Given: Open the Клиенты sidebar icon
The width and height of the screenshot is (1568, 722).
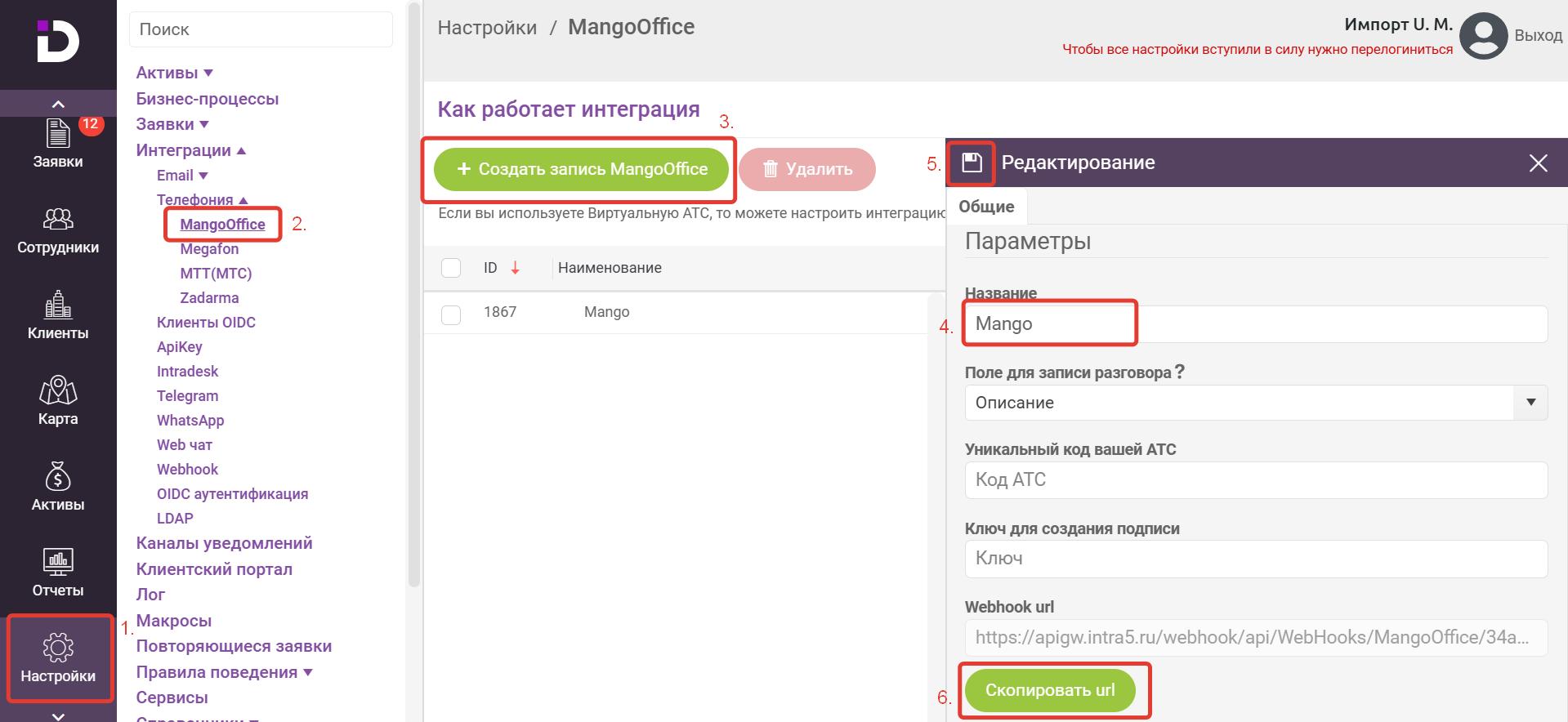Looking at the screenshot, I should coord(58,306).
